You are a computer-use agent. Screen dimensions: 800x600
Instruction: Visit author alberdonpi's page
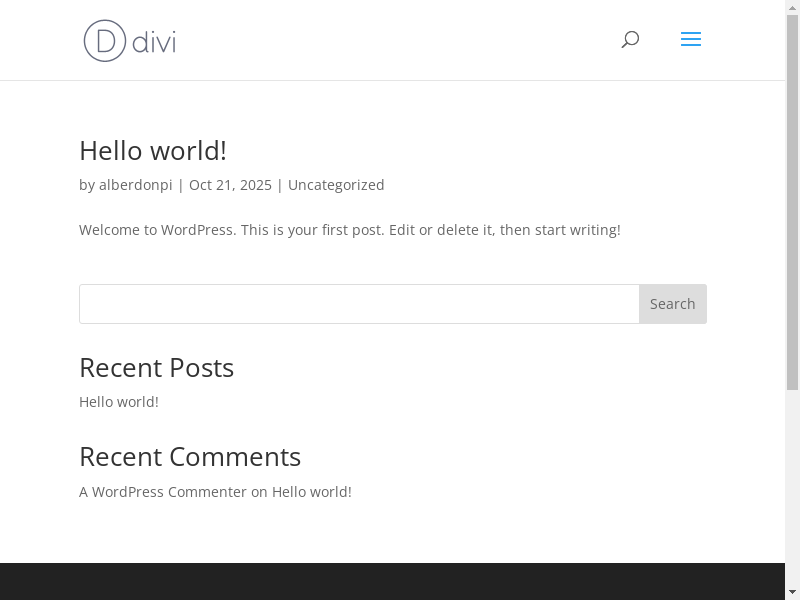pyautogui.click(x=135, y=185)
